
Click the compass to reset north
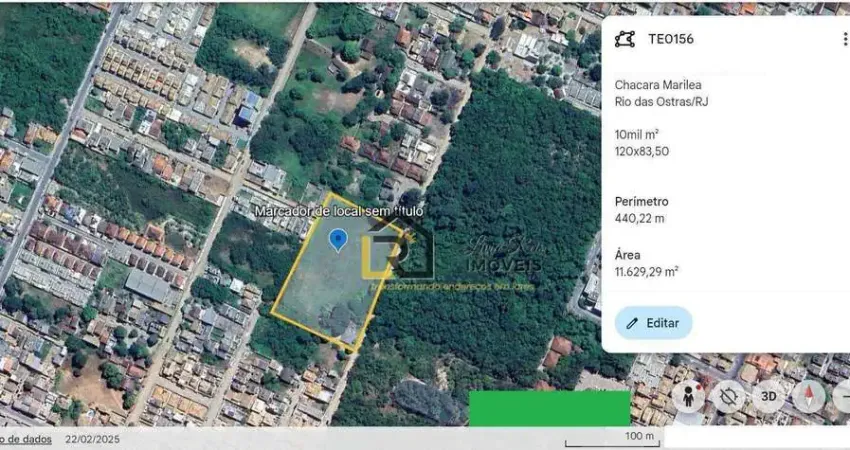point(808,396)
